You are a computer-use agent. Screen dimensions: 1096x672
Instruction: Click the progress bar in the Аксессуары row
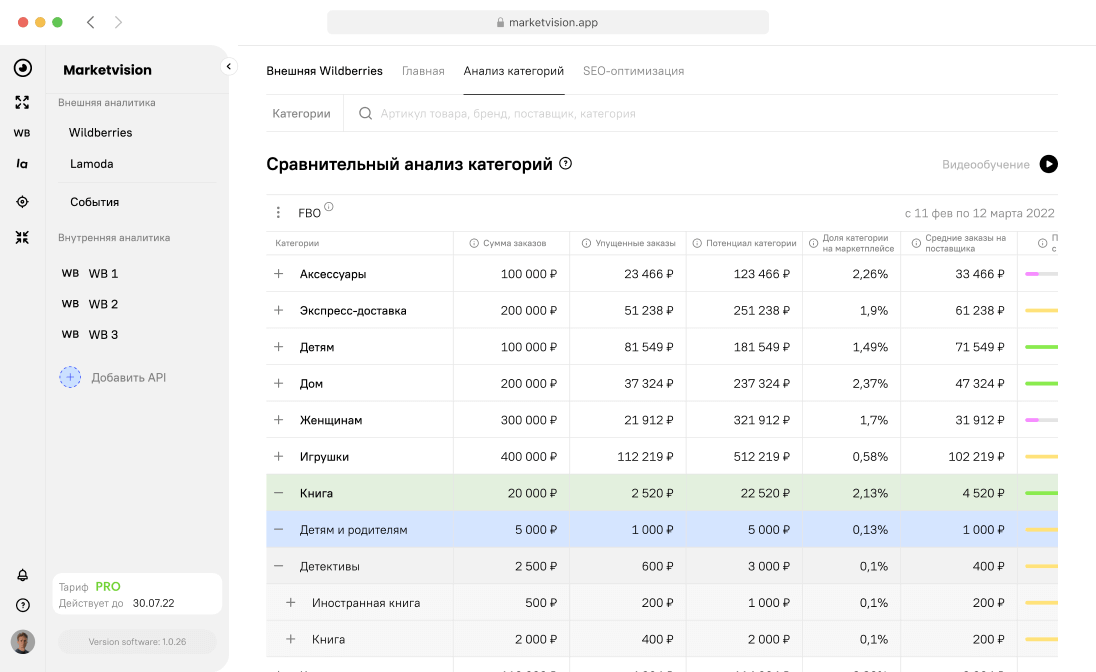point(1041,274)
